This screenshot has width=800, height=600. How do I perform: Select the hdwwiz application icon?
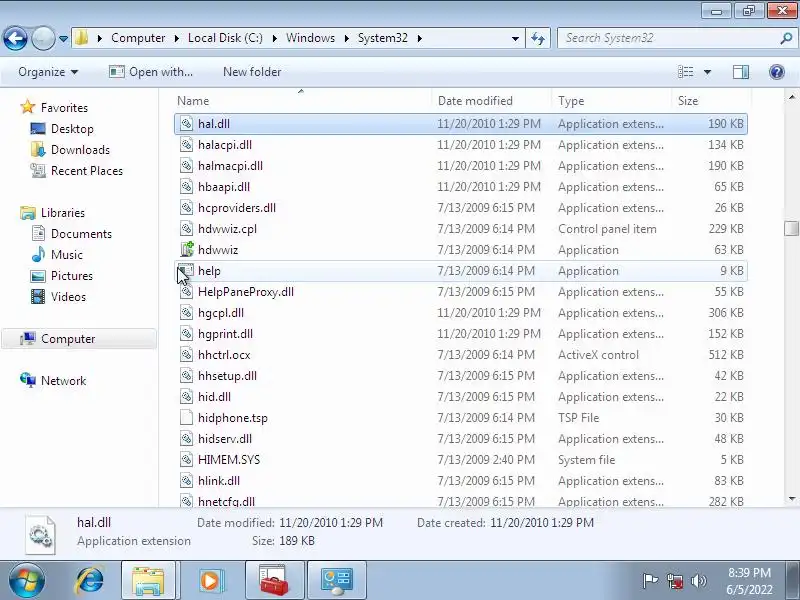187,249
